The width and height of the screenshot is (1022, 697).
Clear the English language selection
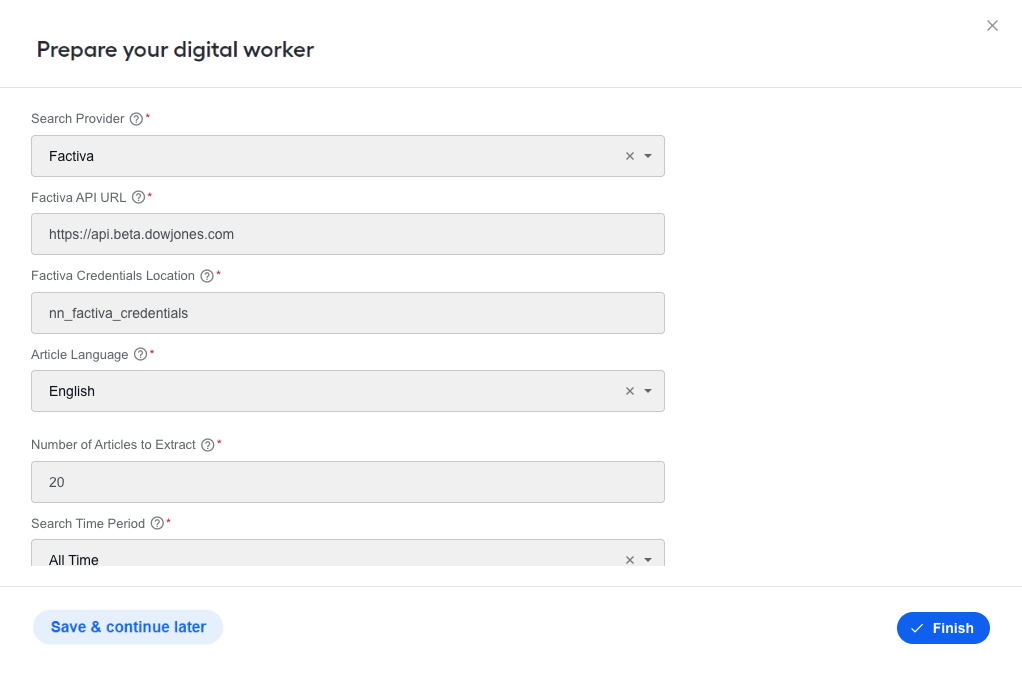point(630,391)
